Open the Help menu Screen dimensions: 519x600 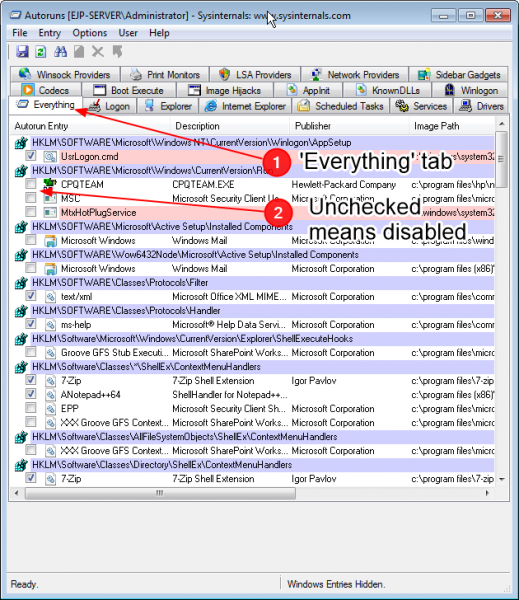[x=159, y=33]
